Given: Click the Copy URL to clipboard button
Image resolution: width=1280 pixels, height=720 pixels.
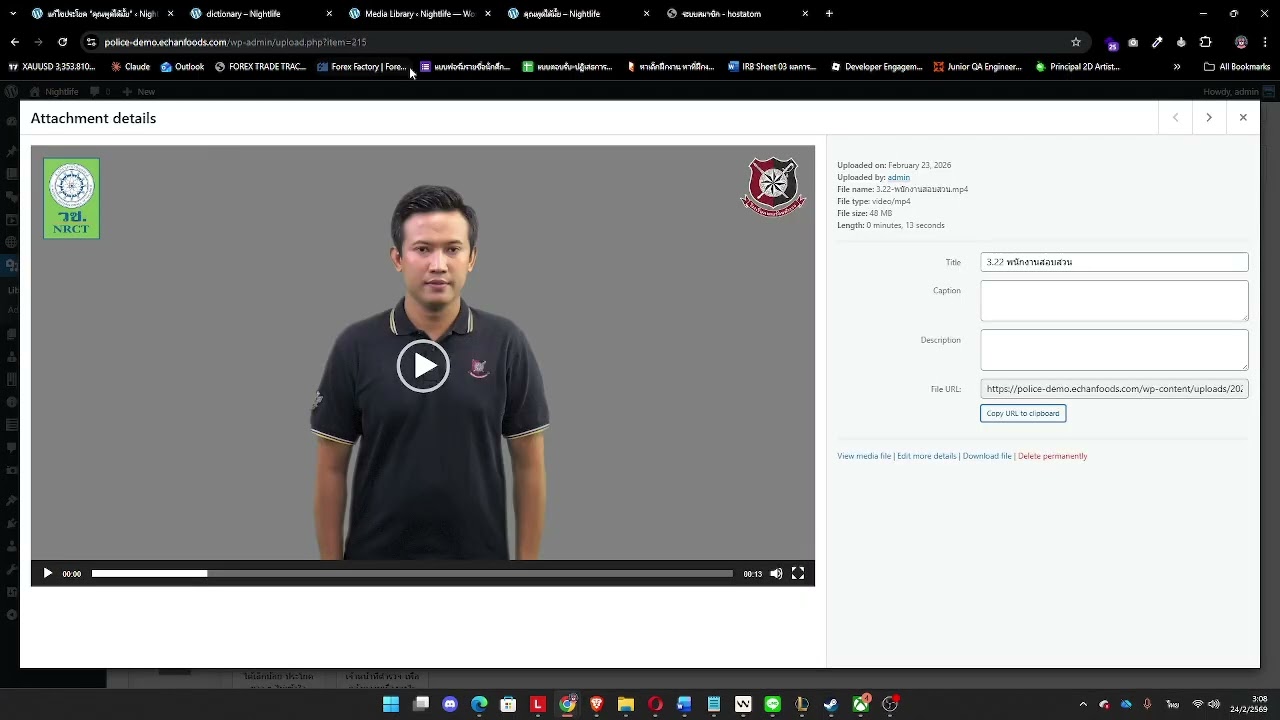Looking at the screenshot, I should pyautogui.click(x=1023, y=414).
